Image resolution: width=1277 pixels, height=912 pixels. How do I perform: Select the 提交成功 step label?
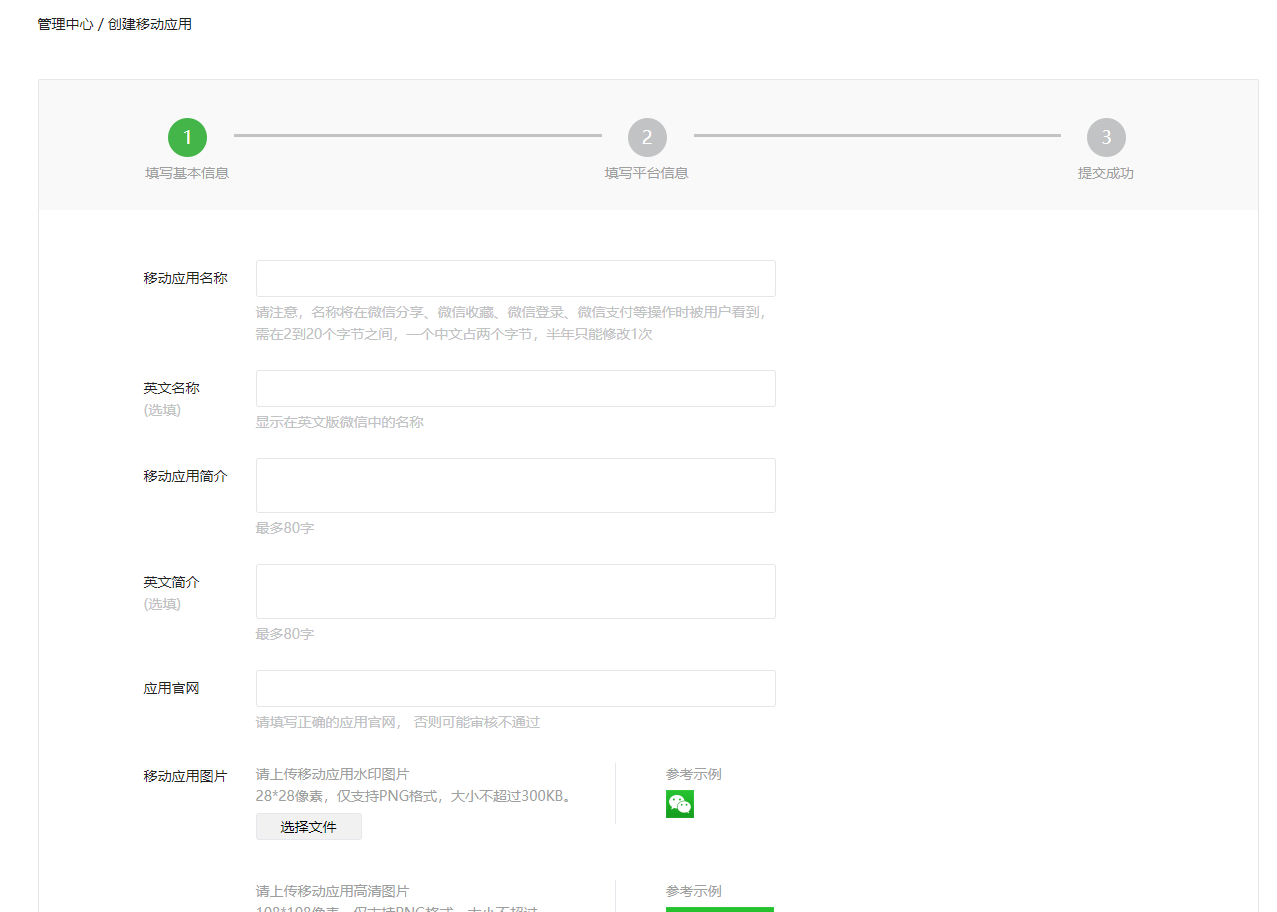pyautogui.click(x=1106, y=173)
